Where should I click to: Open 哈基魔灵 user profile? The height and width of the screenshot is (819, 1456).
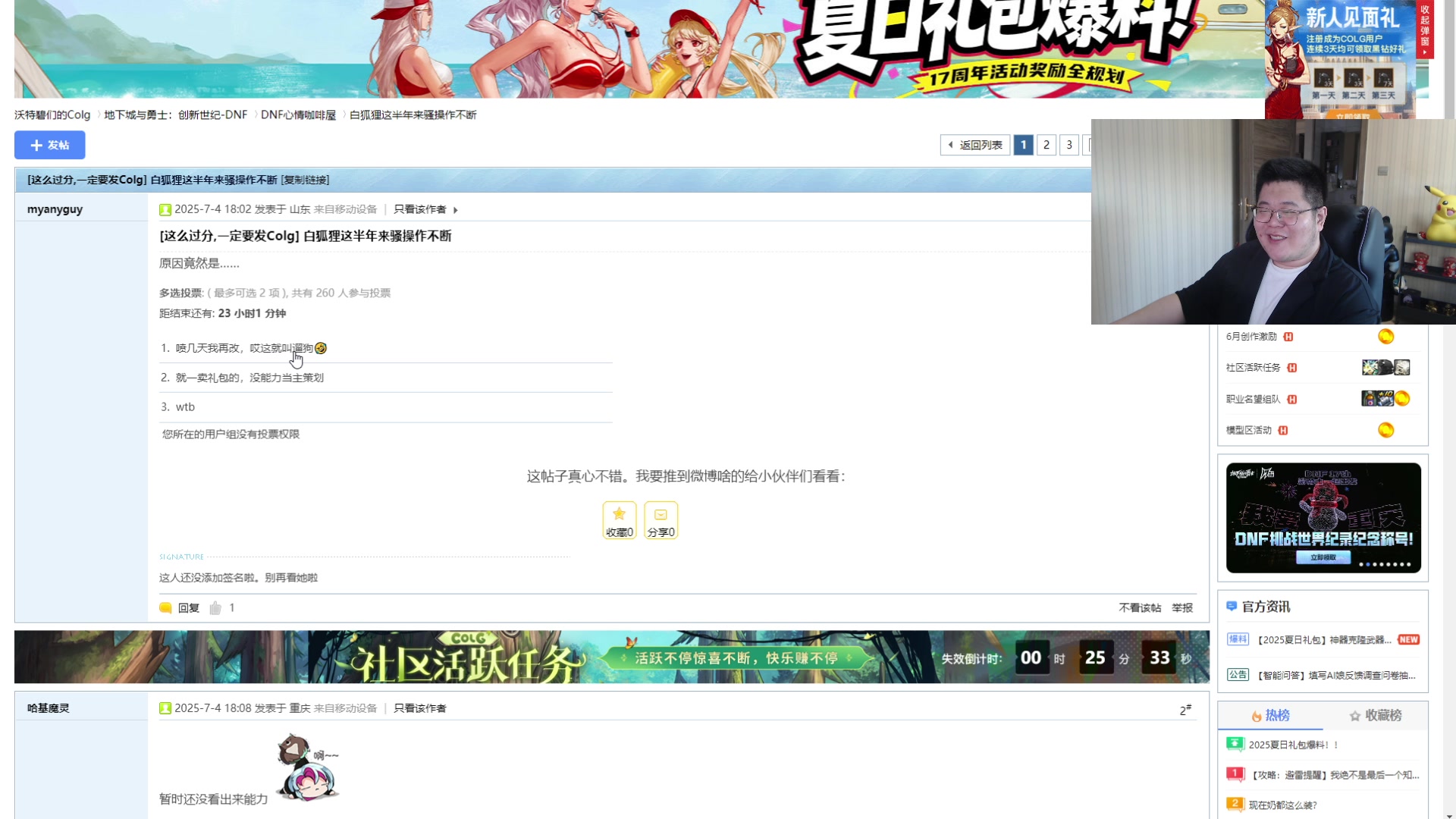[x=49, y=708]
